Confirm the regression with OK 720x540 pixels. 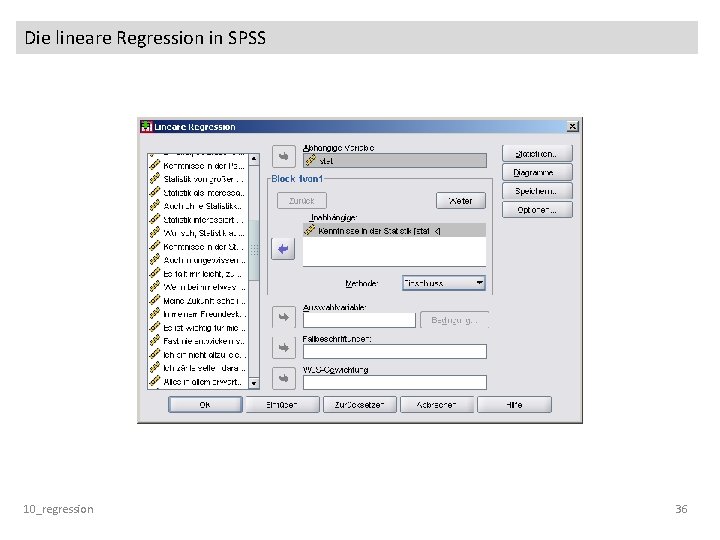[205, 405]
